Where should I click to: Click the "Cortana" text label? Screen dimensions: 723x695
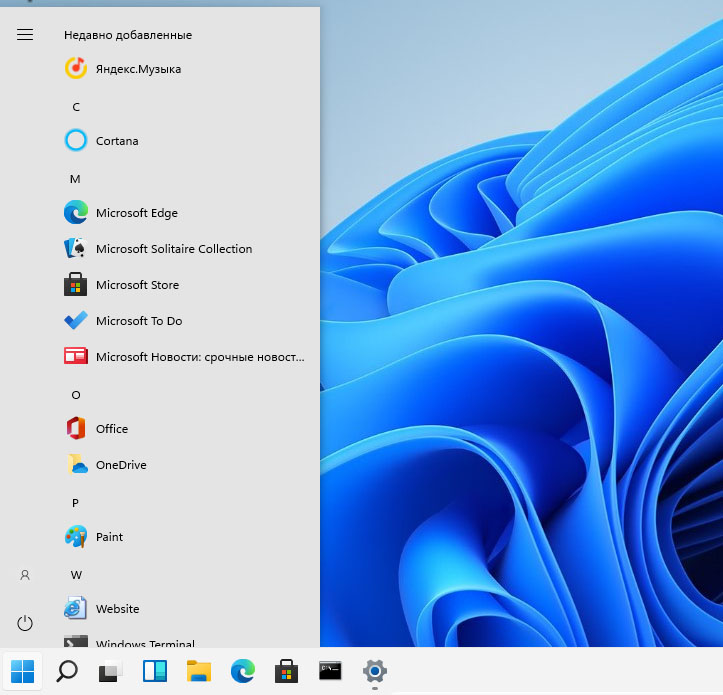pos(117,141)
